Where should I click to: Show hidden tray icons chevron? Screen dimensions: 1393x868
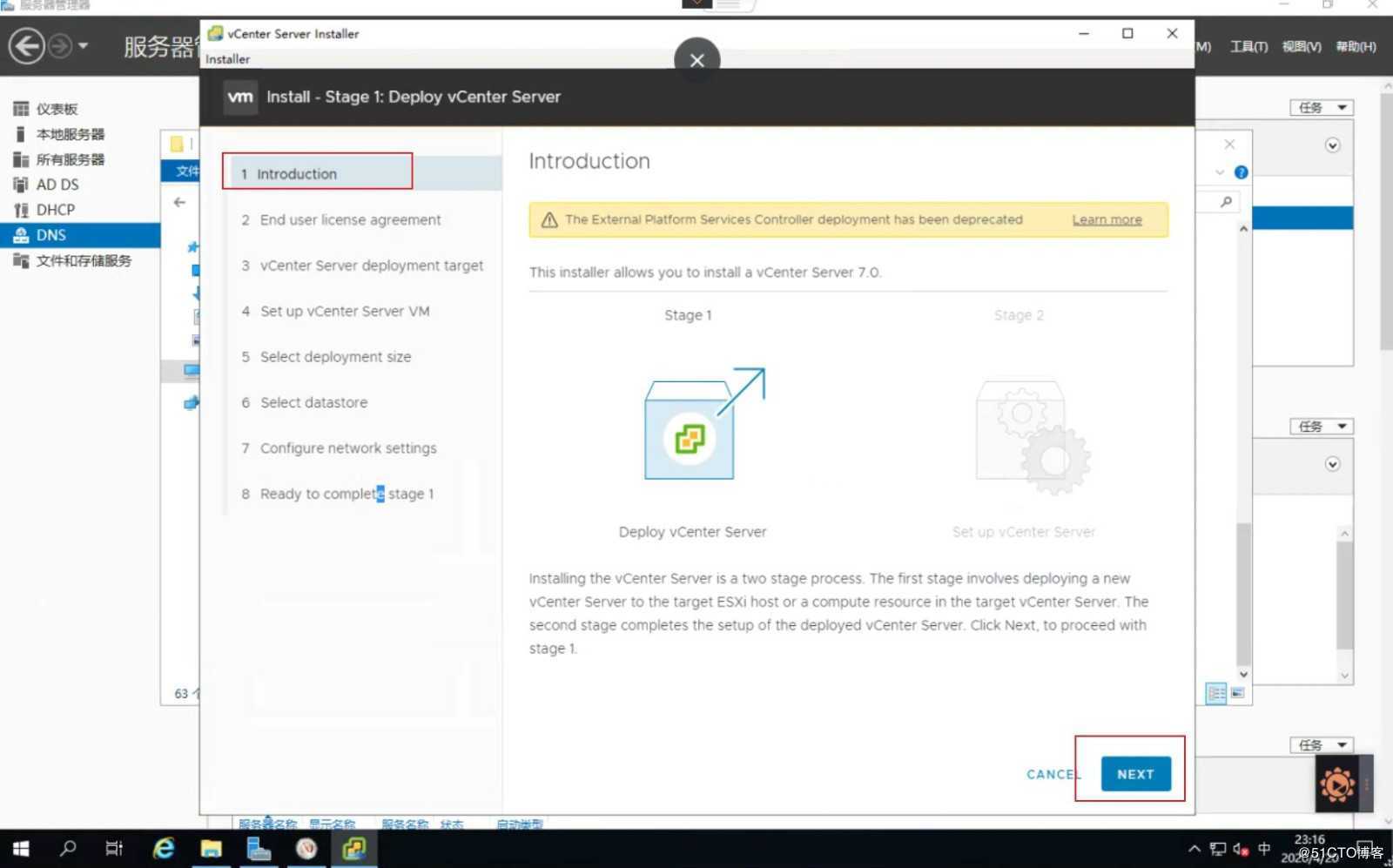tap(1194, 849)
